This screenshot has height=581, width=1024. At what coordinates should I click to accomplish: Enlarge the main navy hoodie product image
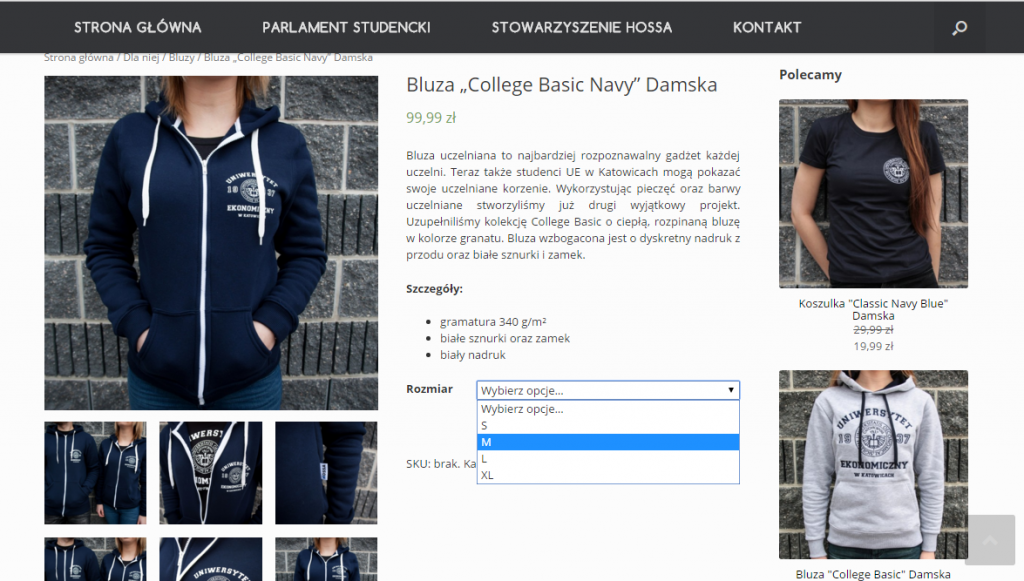[x=211, y=243]
